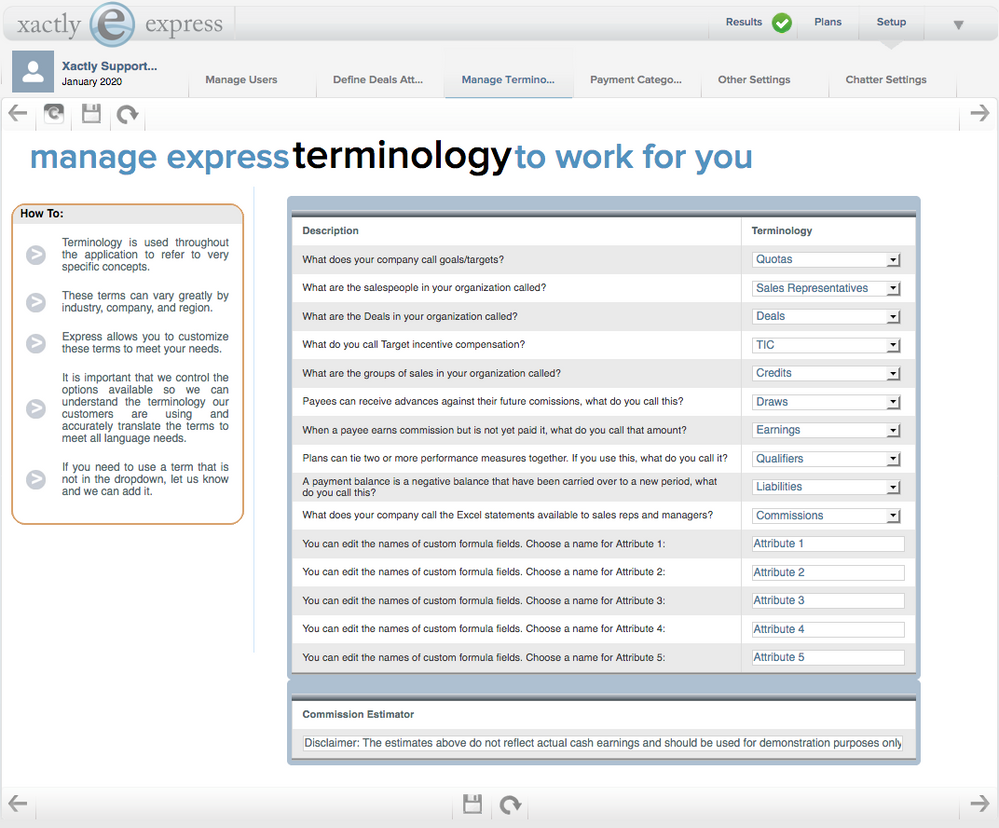Viewport: 999px width, 828px height.
Task: Click the forward arrow in top toolbar
Action: (980, 113)
